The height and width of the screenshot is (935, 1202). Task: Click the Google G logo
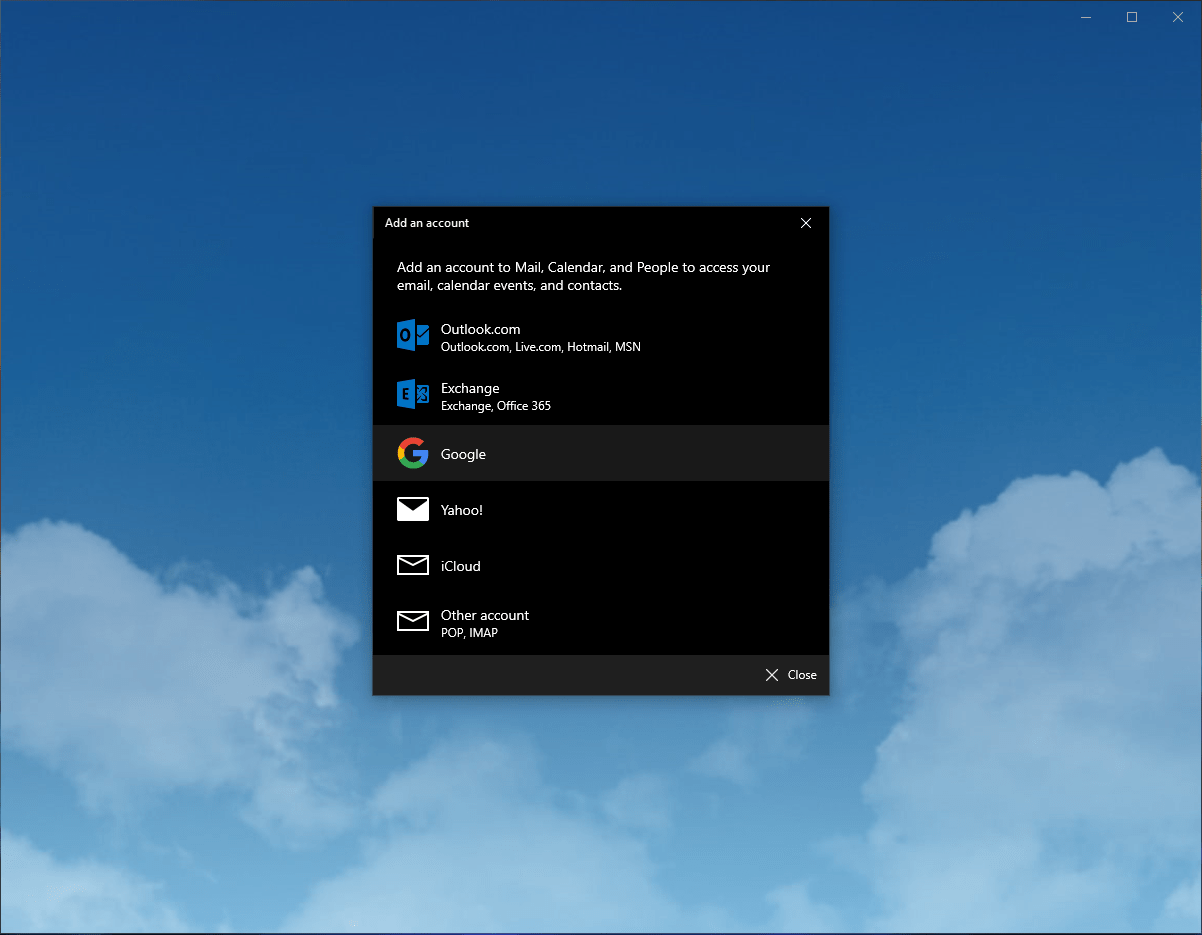(x=413, y=453)
